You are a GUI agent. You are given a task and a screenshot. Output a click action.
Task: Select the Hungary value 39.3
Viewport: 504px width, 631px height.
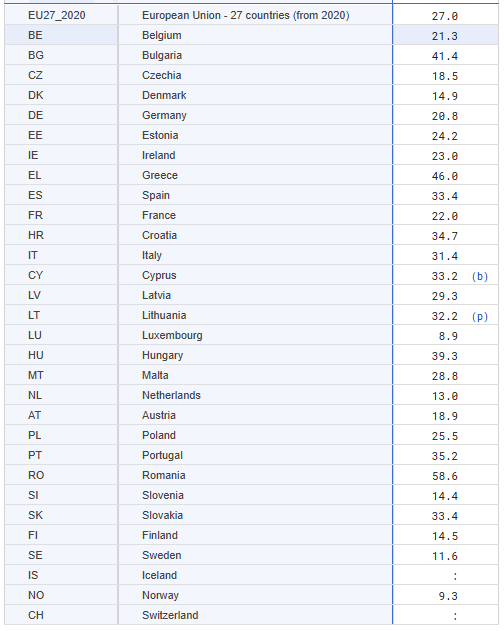(x=445, y=357)
